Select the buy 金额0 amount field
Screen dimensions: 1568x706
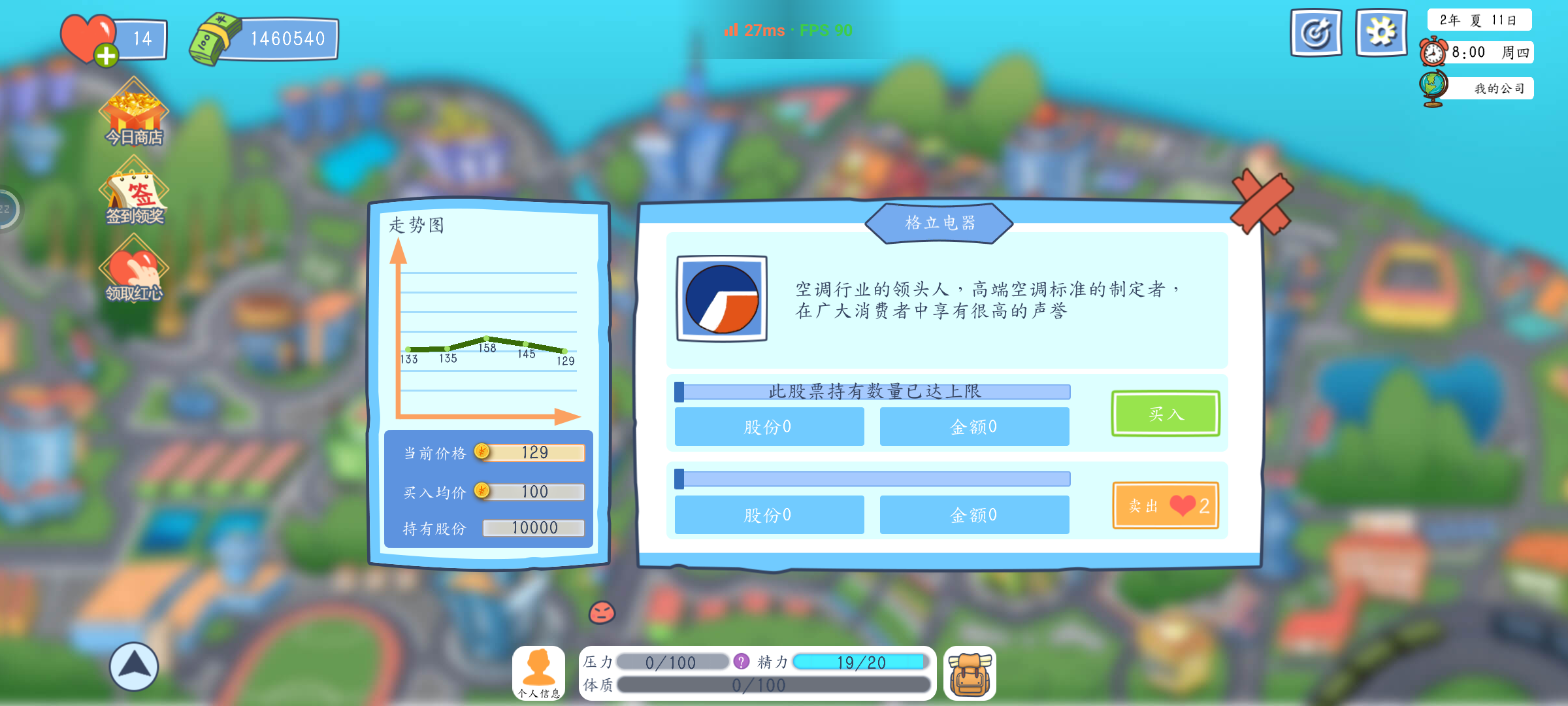pos(974,427)
